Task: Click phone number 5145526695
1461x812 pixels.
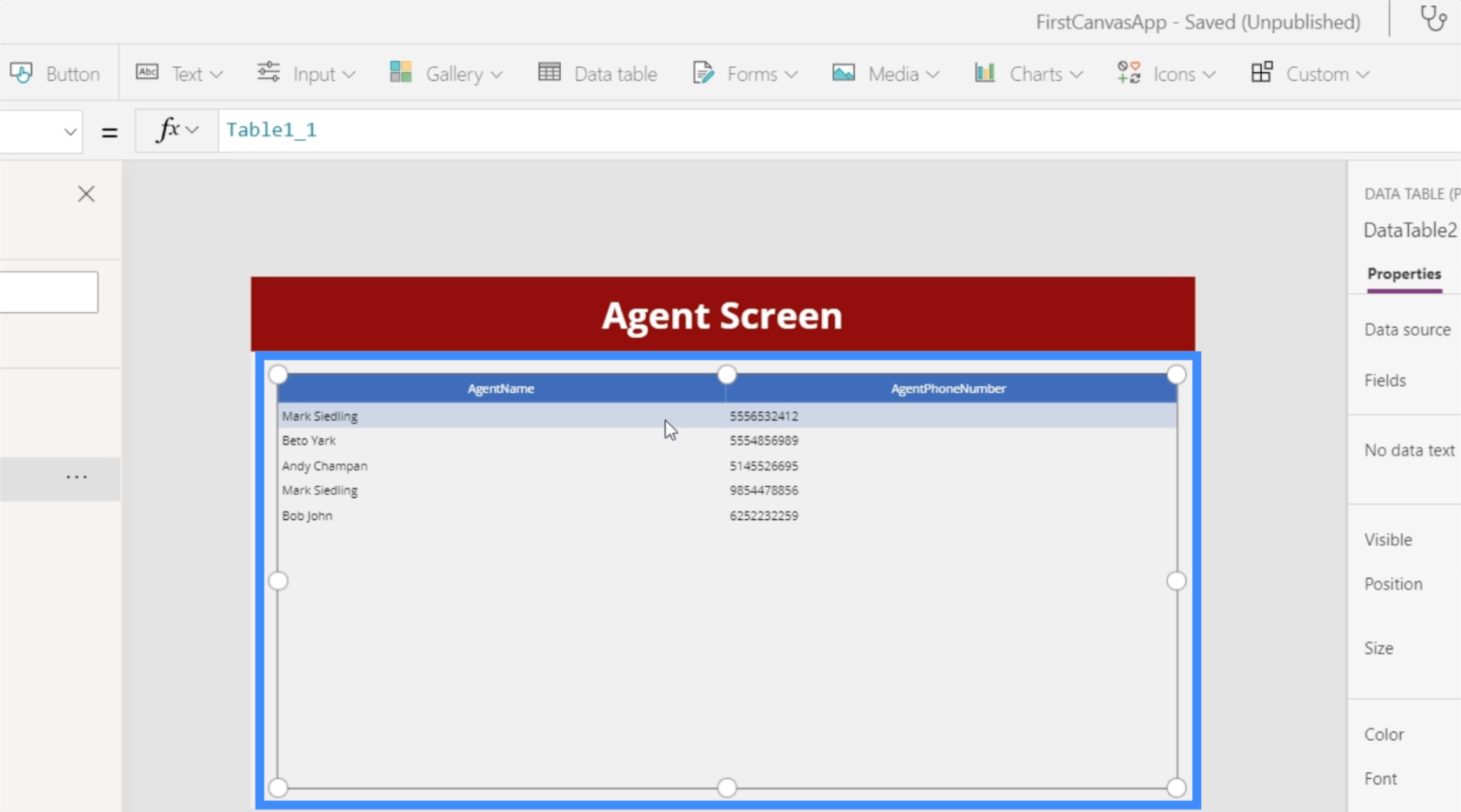Action: (x=764, y=466)
